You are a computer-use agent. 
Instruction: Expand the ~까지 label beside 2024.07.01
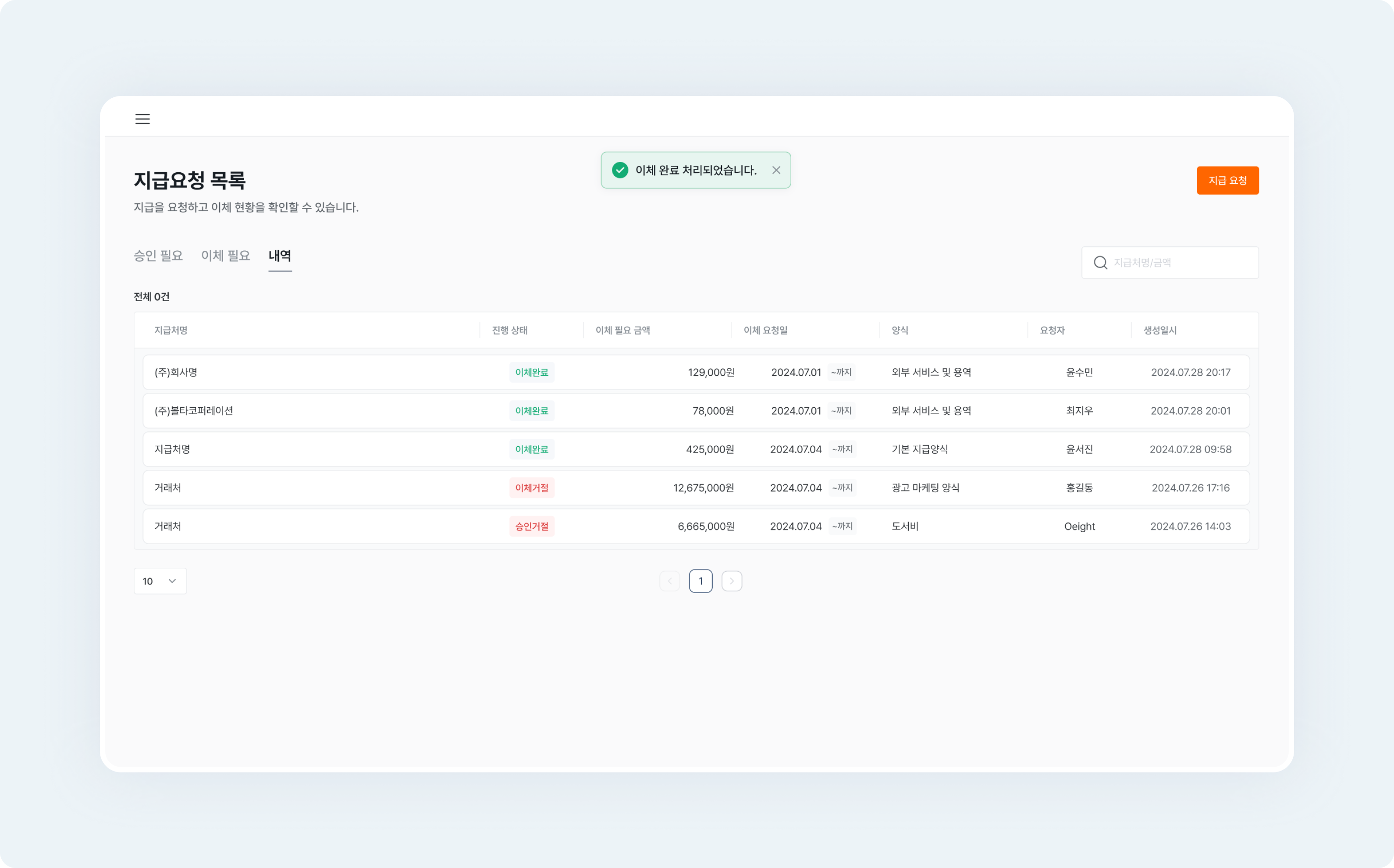click(841, 372)
